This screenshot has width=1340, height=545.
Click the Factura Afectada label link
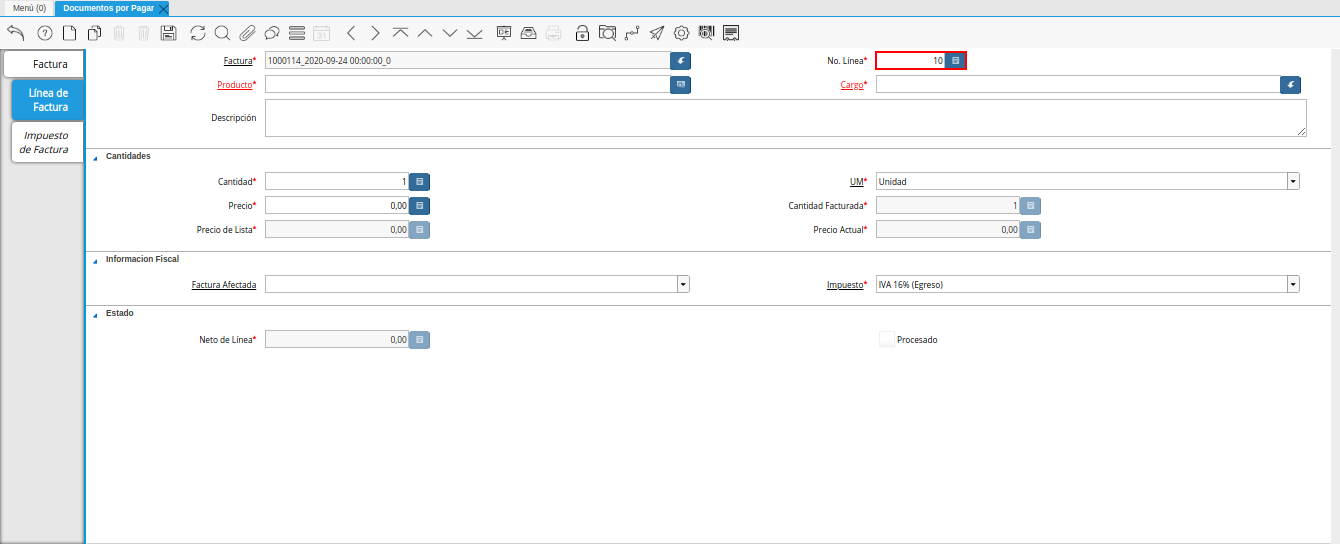tap(224, 285)
